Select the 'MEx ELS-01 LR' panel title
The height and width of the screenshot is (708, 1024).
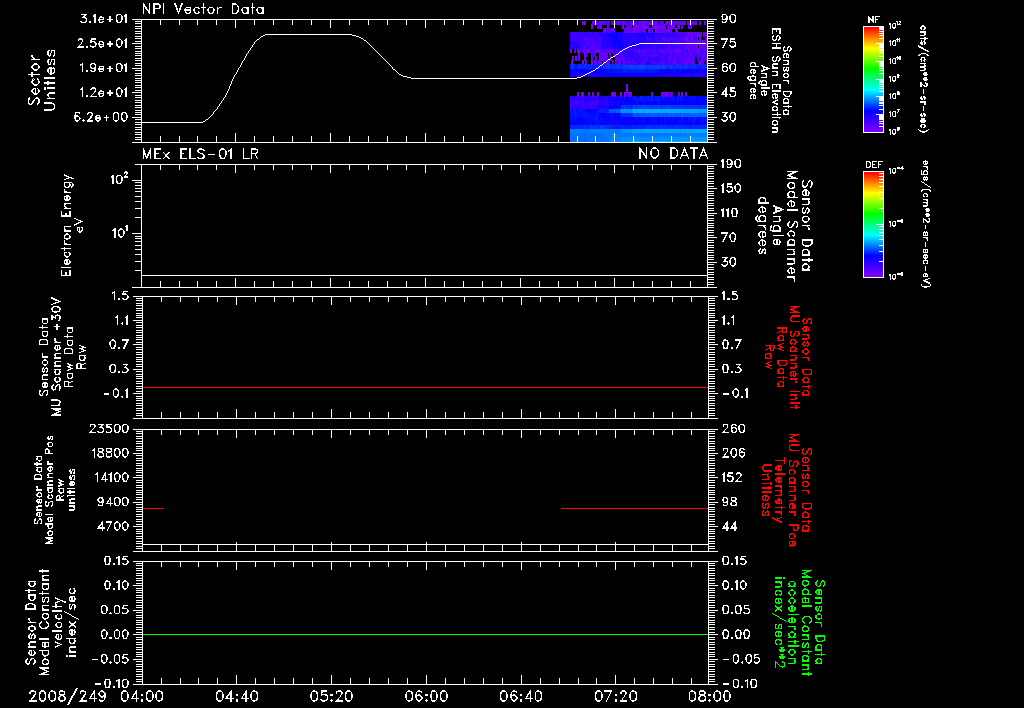(x=200, y=154)
